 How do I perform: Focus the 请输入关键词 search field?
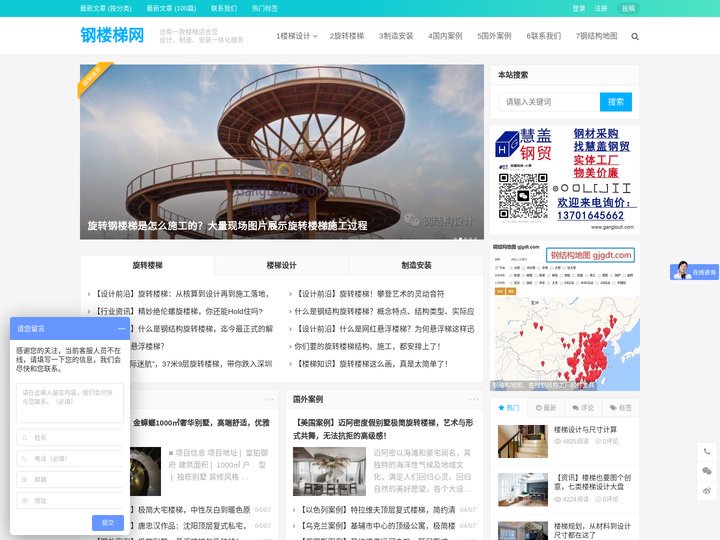549,102
